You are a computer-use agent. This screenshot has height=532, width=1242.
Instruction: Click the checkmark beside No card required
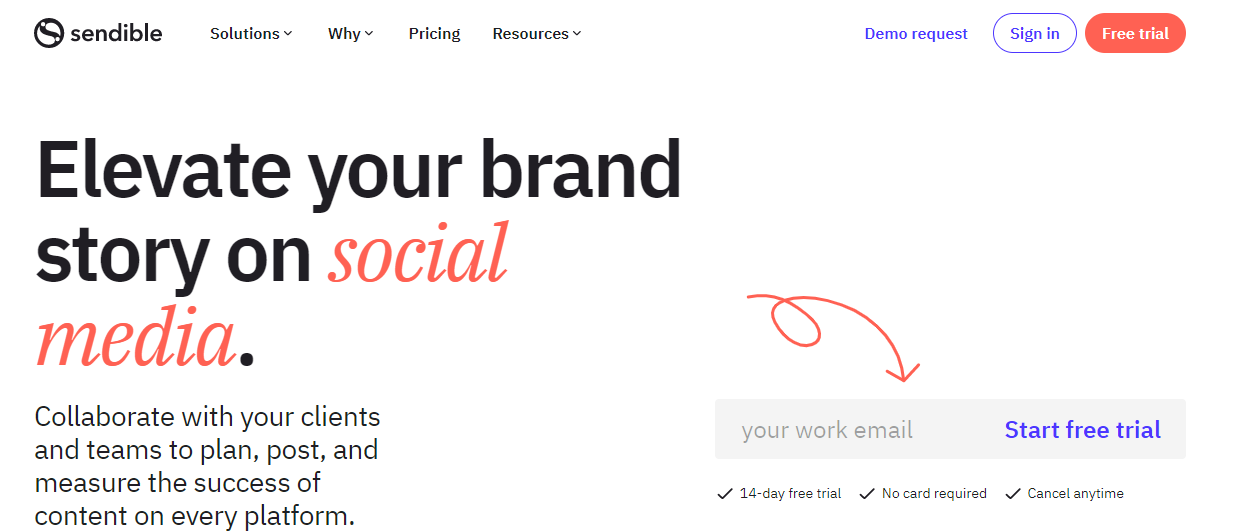click(x=867, y=493)
